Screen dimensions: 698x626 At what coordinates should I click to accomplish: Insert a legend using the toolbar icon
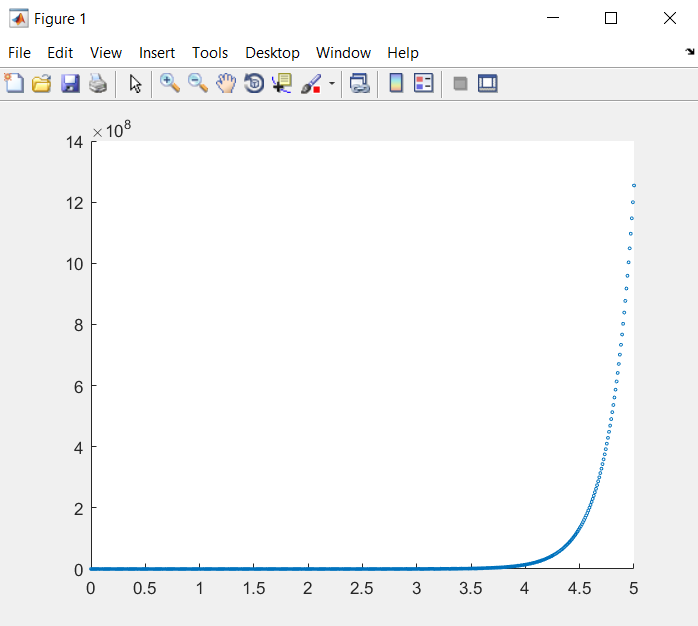coord(423,83)
